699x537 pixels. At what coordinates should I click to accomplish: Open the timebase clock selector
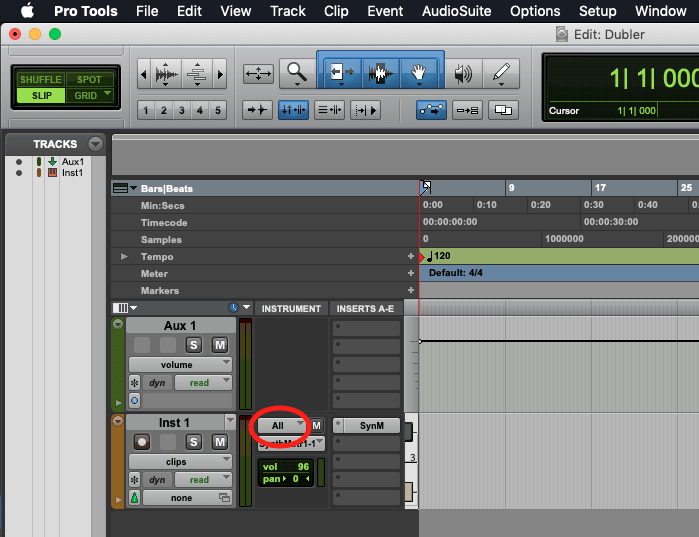pos(239,307)
